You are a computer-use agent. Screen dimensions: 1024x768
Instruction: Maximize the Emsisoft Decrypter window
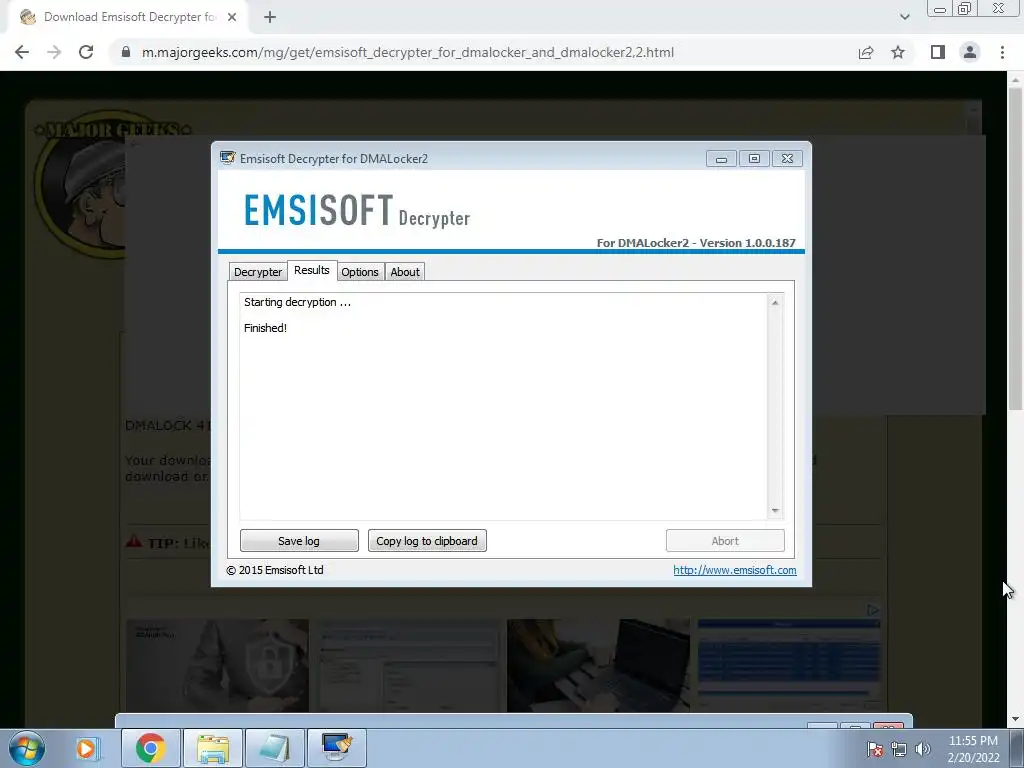754,159
